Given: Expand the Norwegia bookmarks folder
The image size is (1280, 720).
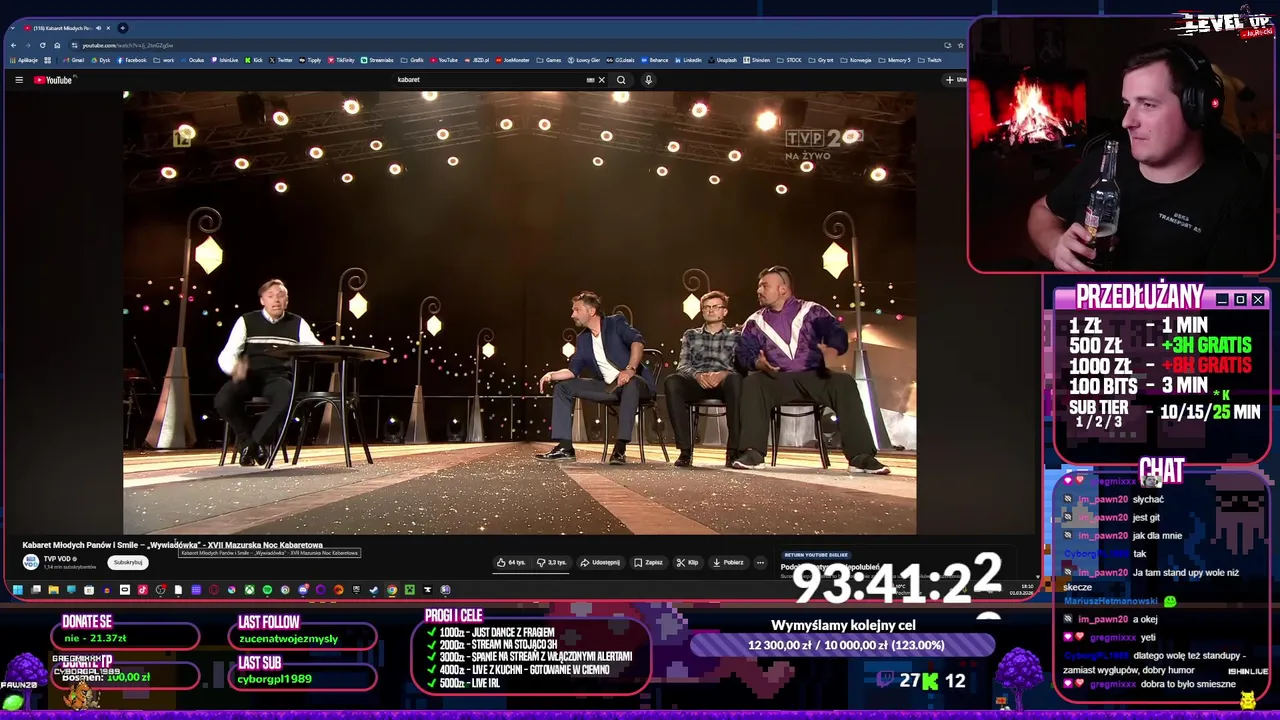Looking at the screenshot, I should click(x=856, y=60).
